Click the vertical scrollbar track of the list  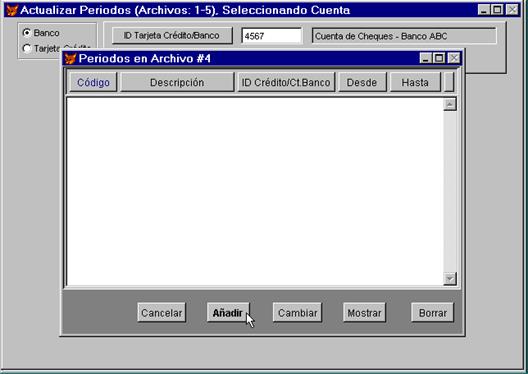450,191
